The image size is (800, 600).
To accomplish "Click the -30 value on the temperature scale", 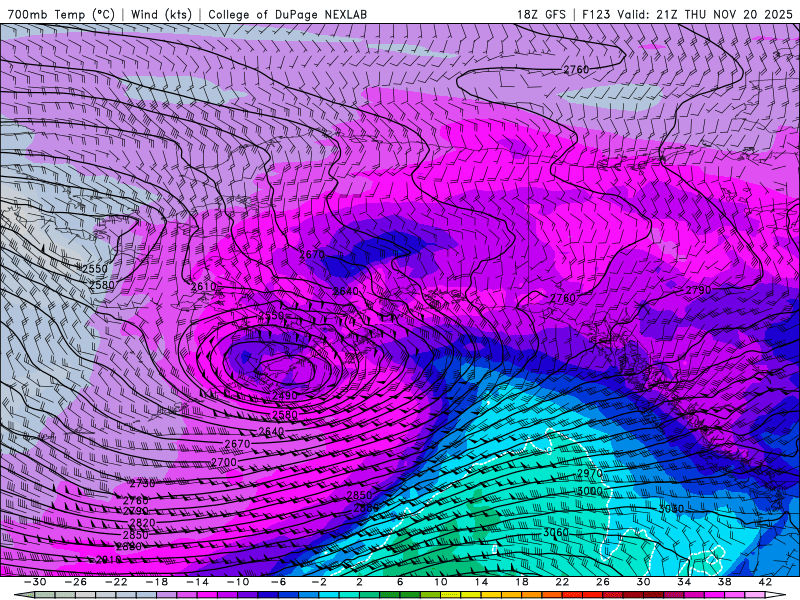I will tap(35, 582).
